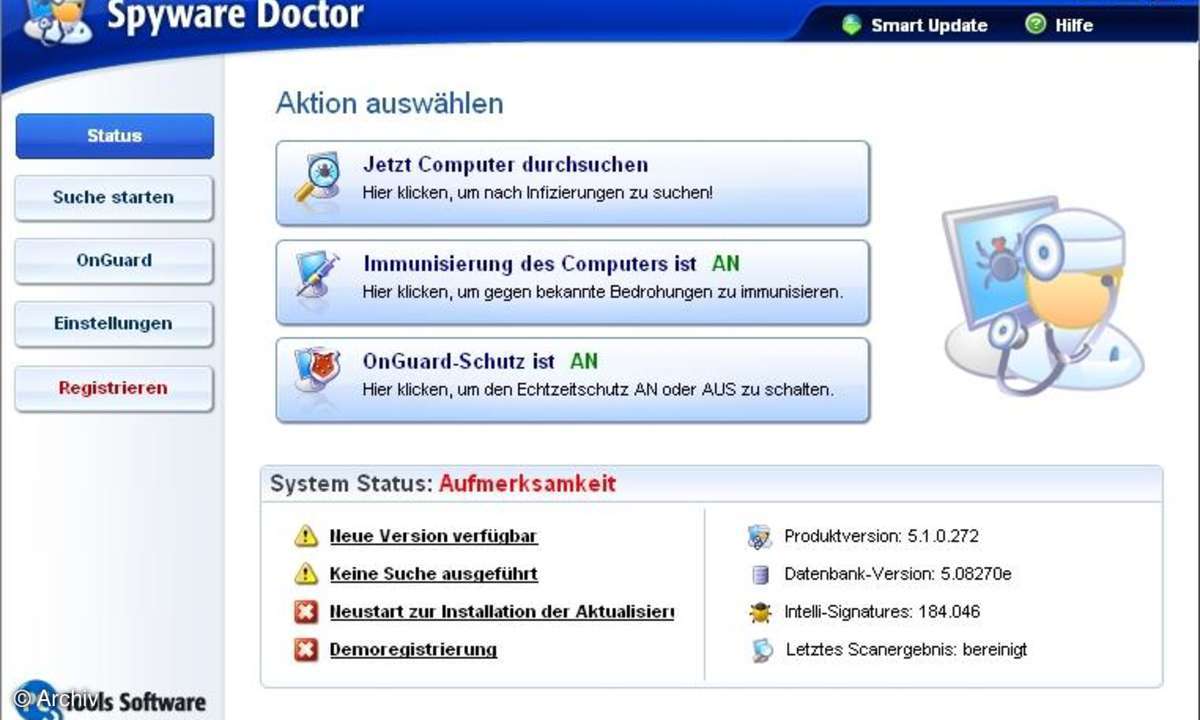Open the Keine Suche ausgeführt link
The height and width of the screenshot is (720, 1200).
[x=434, y=574]
